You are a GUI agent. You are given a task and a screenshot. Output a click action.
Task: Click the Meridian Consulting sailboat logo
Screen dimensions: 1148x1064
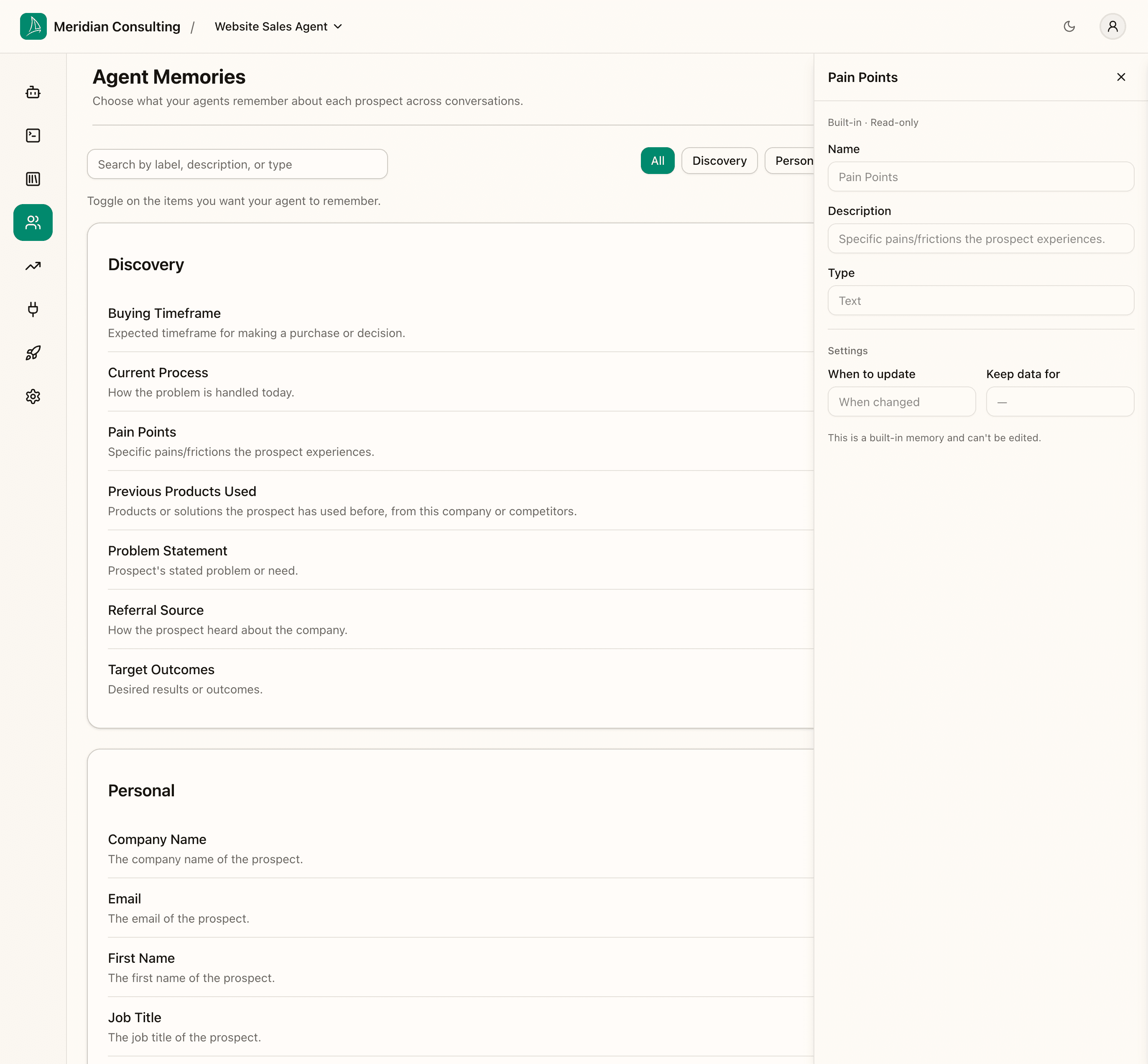(33, 26)
